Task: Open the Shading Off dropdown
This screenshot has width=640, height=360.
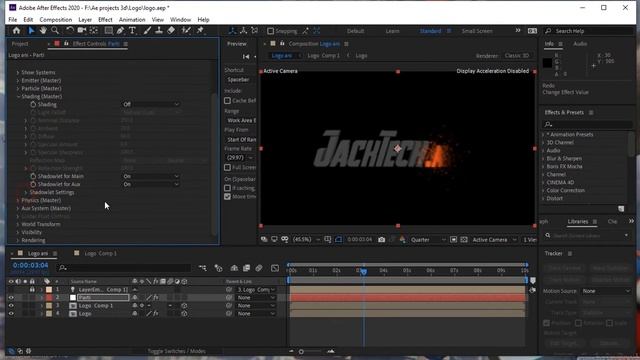Action: point(151,104)
